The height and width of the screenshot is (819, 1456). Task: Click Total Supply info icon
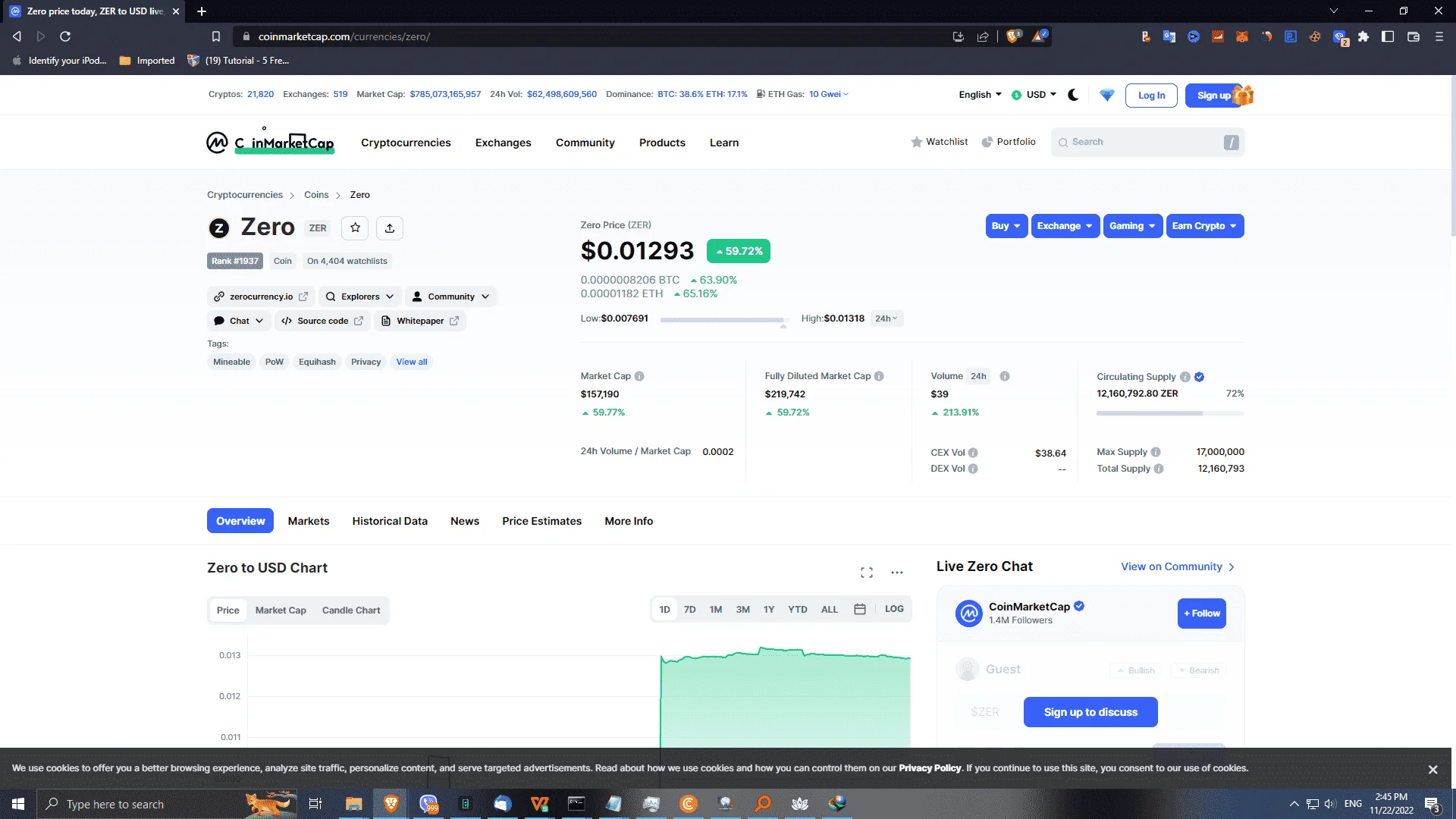[1159, 469]
